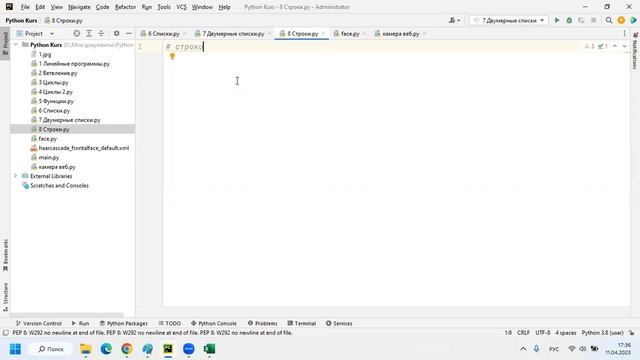640x360 pixels.
Task: Select opened file target icon in Project panel
Action: click(x=77, y=33)
